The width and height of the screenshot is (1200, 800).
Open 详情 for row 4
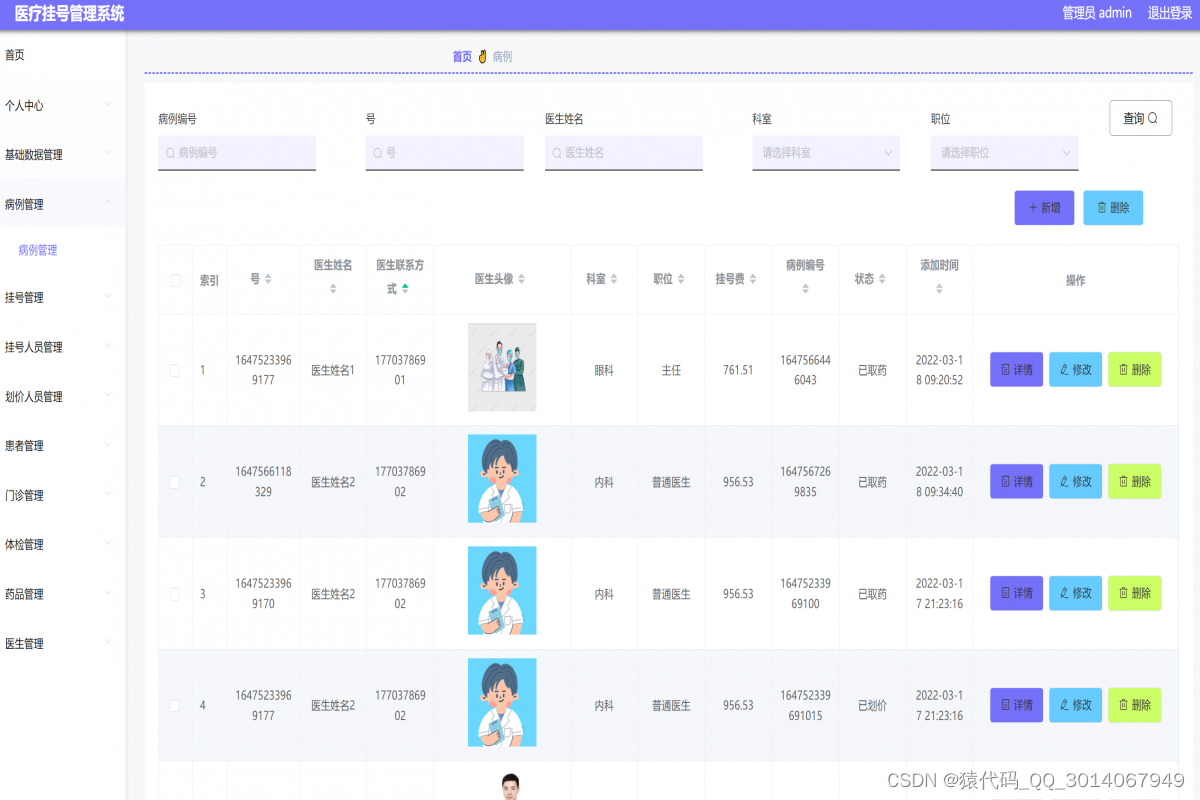(1016, 705)
